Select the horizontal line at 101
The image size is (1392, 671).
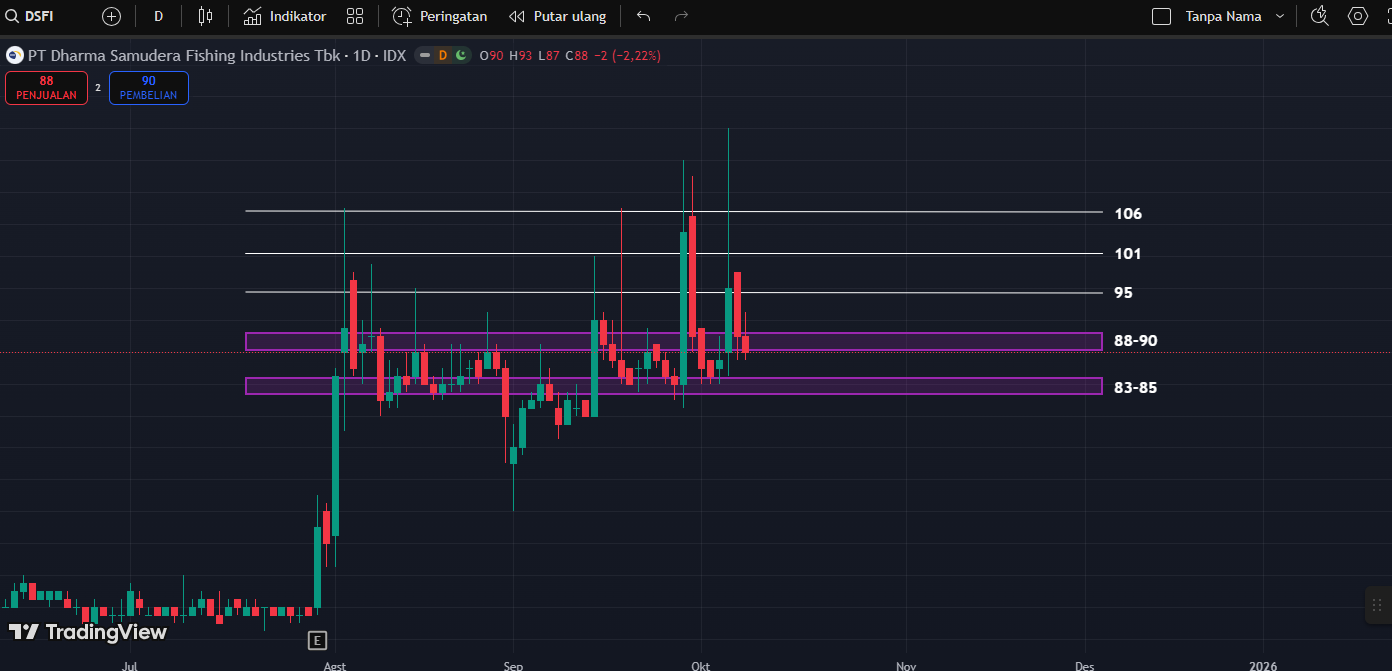673,253
